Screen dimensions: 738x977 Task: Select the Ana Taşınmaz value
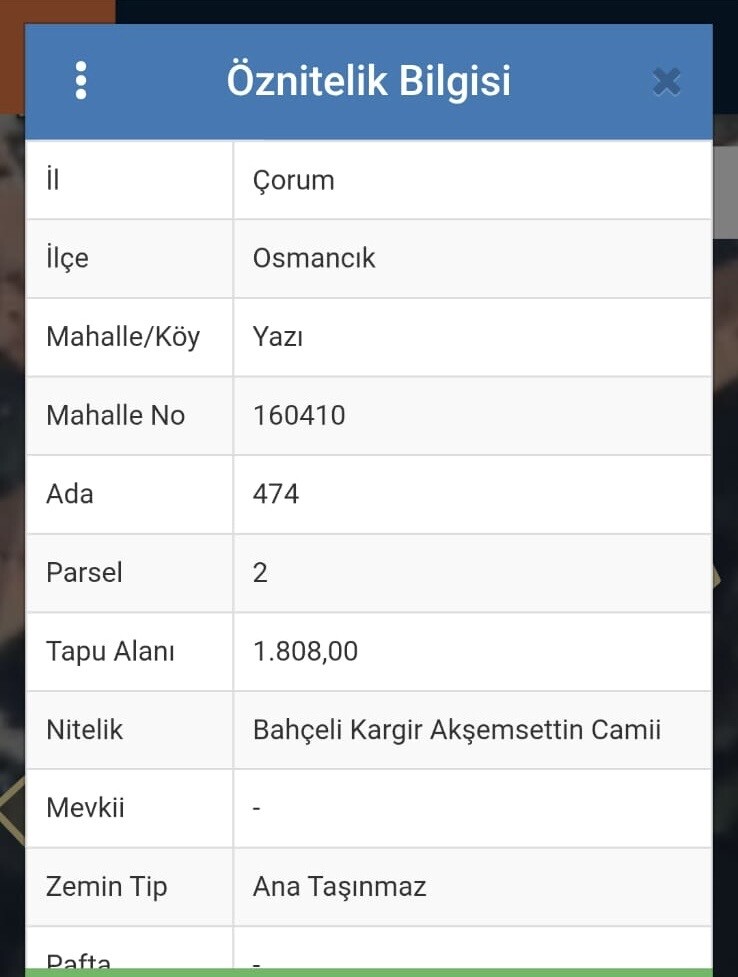tap(339, 887)
